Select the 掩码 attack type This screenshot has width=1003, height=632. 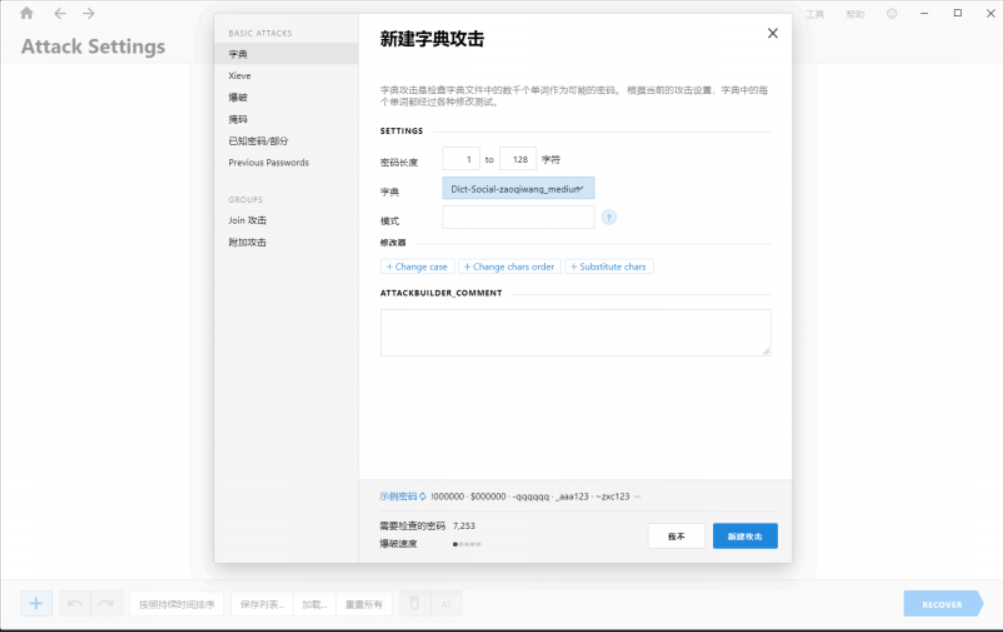coord(287,119)
